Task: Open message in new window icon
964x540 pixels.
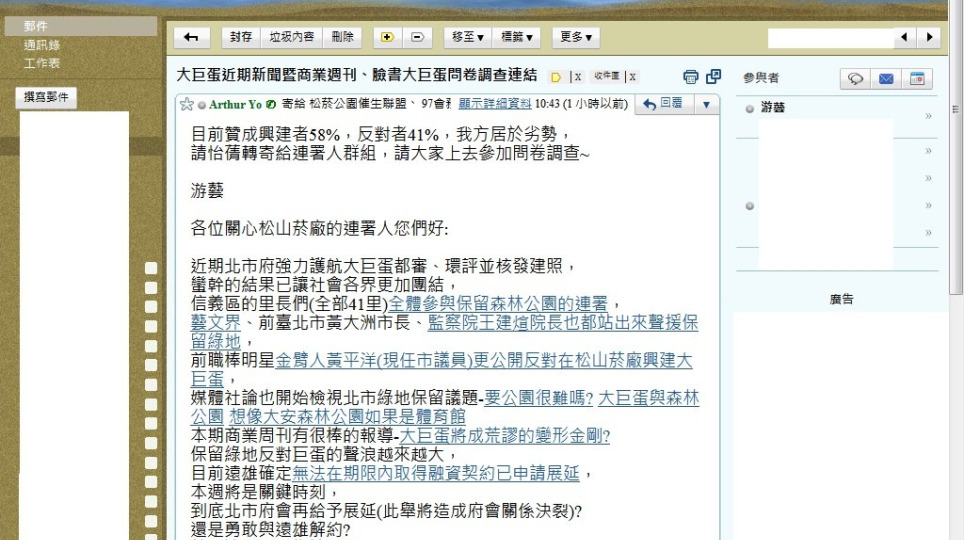Action: 713,77
